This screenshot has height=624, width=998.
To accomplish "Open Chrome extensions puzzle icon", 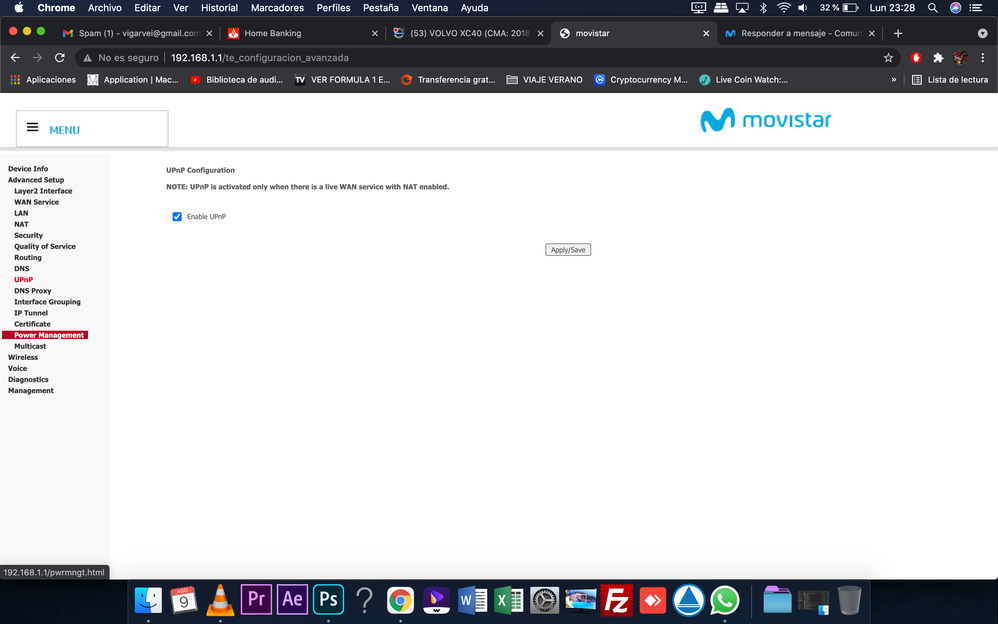I will (x=938, y=58).
